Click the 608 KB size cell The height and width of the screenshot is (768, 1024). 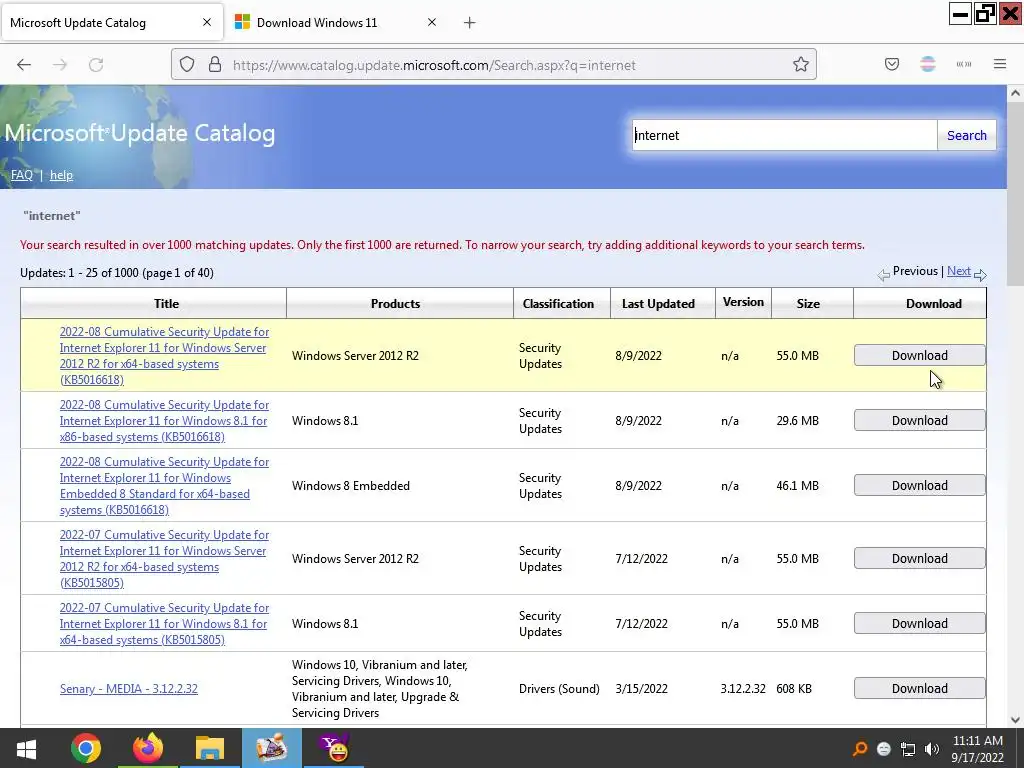(794, 689)
